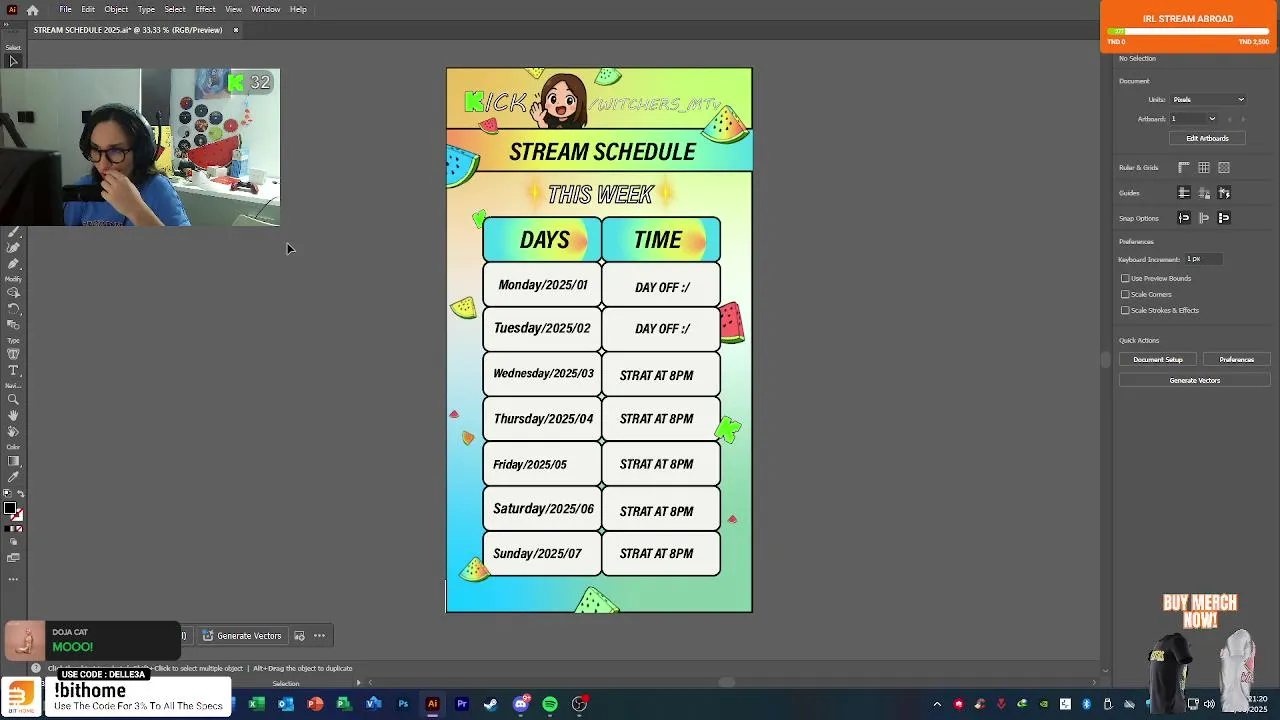Change screen mode icon in toolbar
The image size is (1280, 720).
[x=13, y=557]
